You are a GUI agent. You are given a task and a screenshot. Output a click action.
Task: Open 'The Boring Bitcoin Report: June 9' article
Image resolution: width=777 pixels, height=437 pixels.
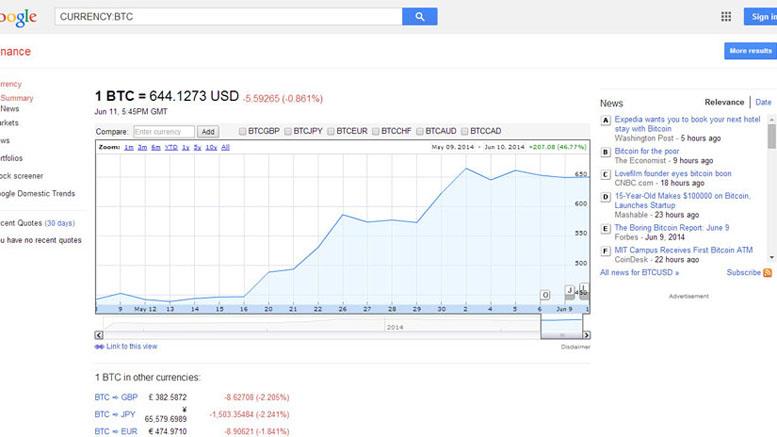tap(671, 228)
